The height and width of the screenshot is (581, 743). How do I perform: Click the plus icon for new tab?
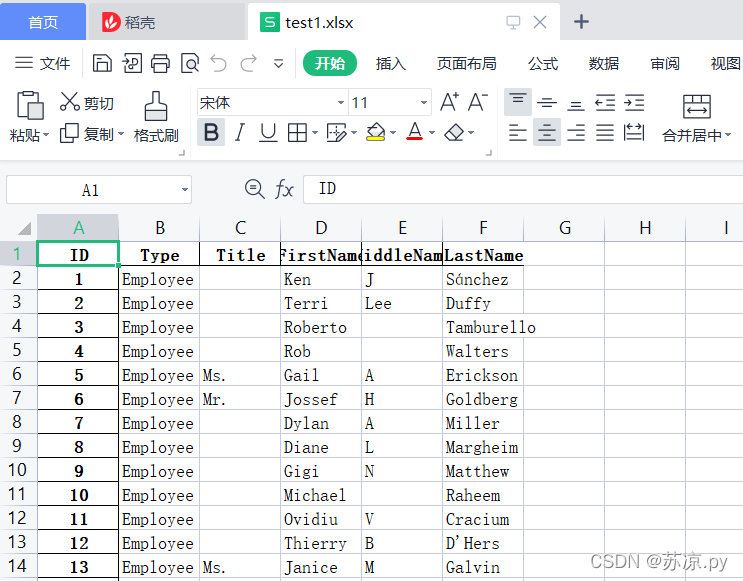click(581, 22)
